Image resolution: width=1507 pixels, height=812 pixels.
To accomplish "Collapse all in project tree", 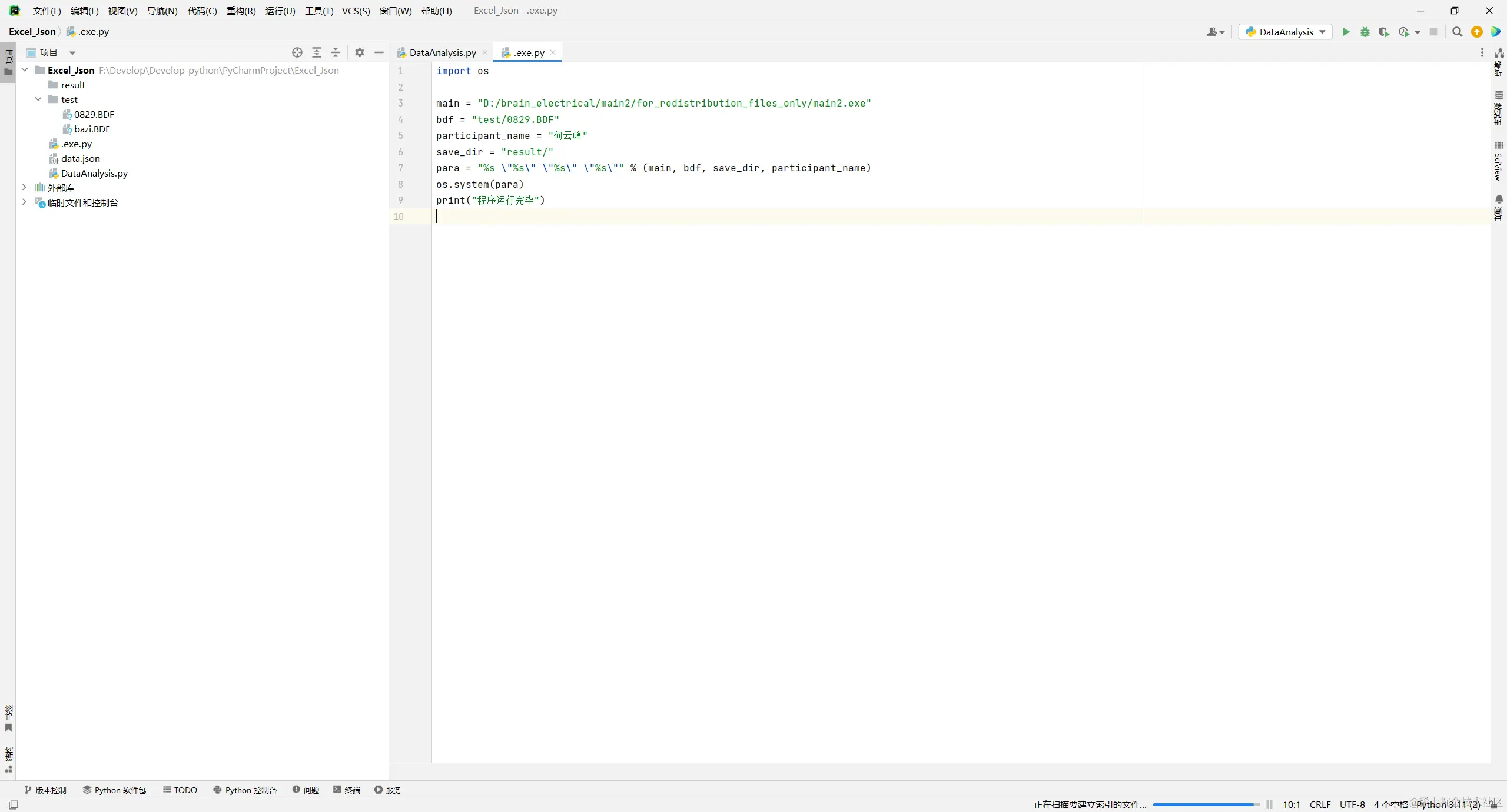I will 336,52.
